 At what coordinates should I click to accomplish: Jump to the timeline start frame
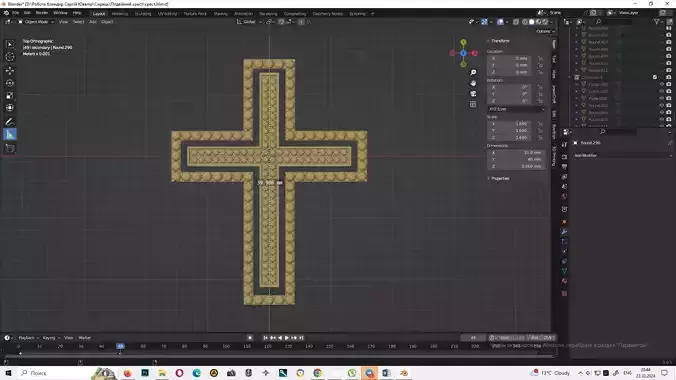point(266,338)
